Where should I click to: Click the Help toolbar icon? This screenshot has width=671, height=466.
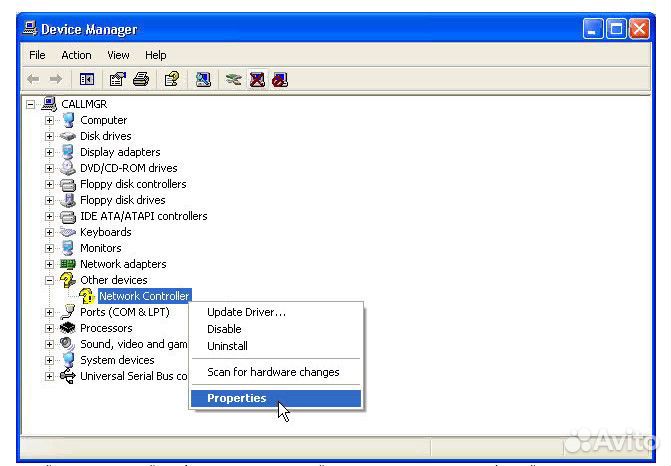click(172, 80)
